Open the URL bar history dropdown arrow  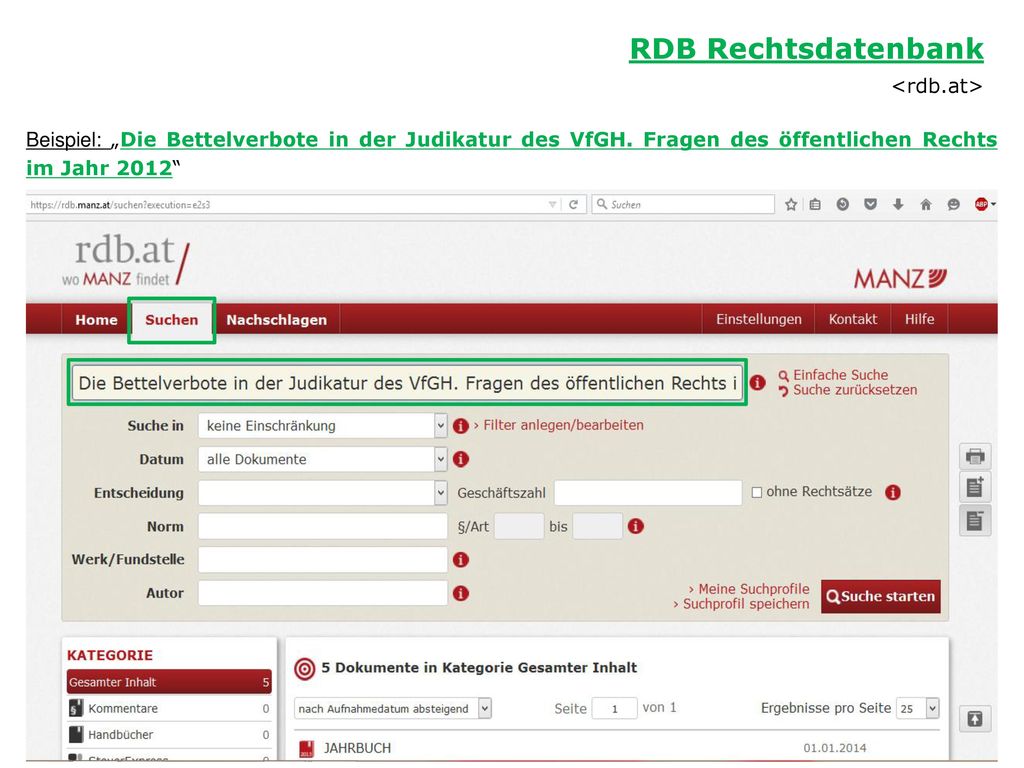point(552,204)
